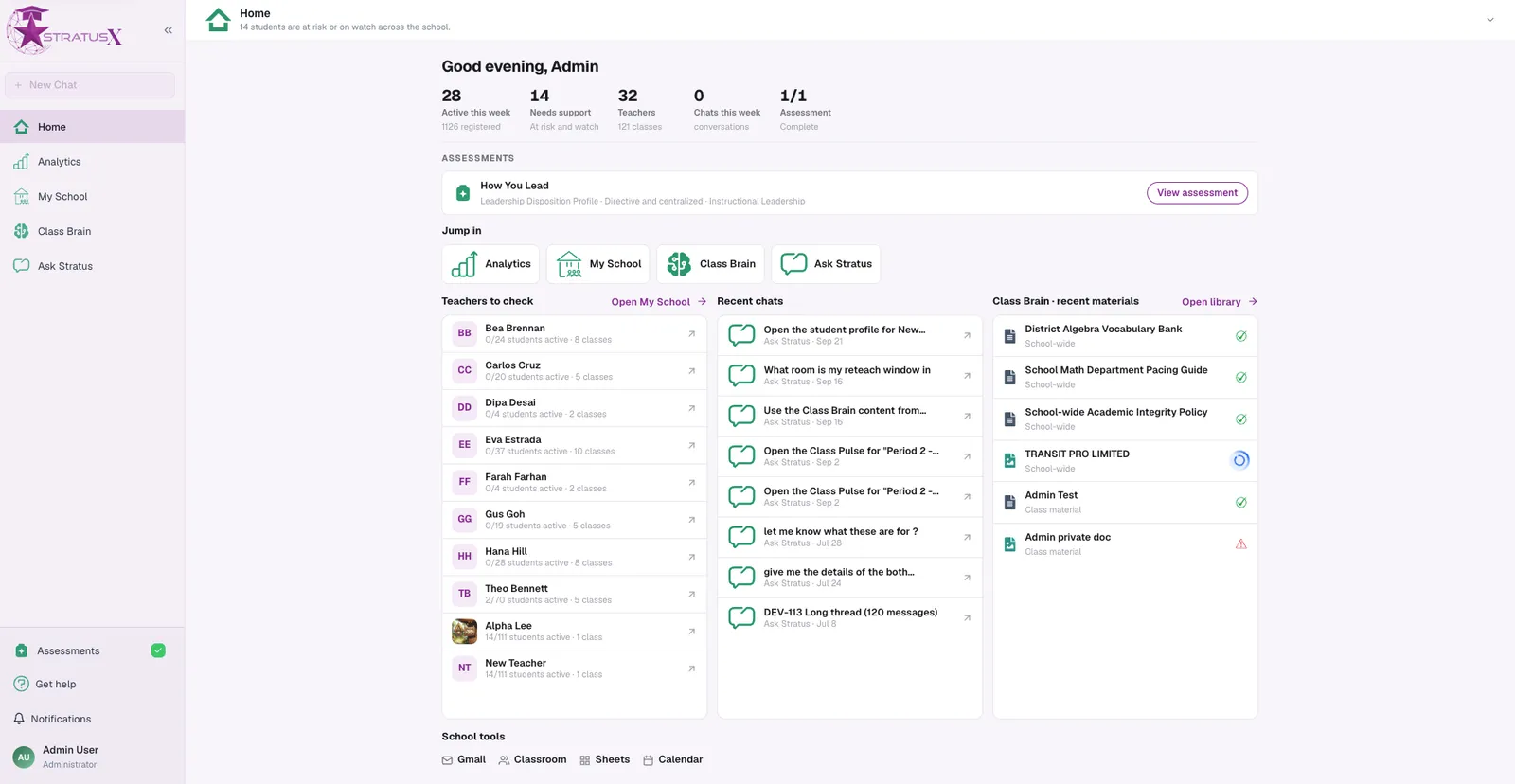The height and width of the screenshot is (784, 1515).
Task: Click the District Algebra Vocabulary Bank check status
Action: [x=1240, y=336]
